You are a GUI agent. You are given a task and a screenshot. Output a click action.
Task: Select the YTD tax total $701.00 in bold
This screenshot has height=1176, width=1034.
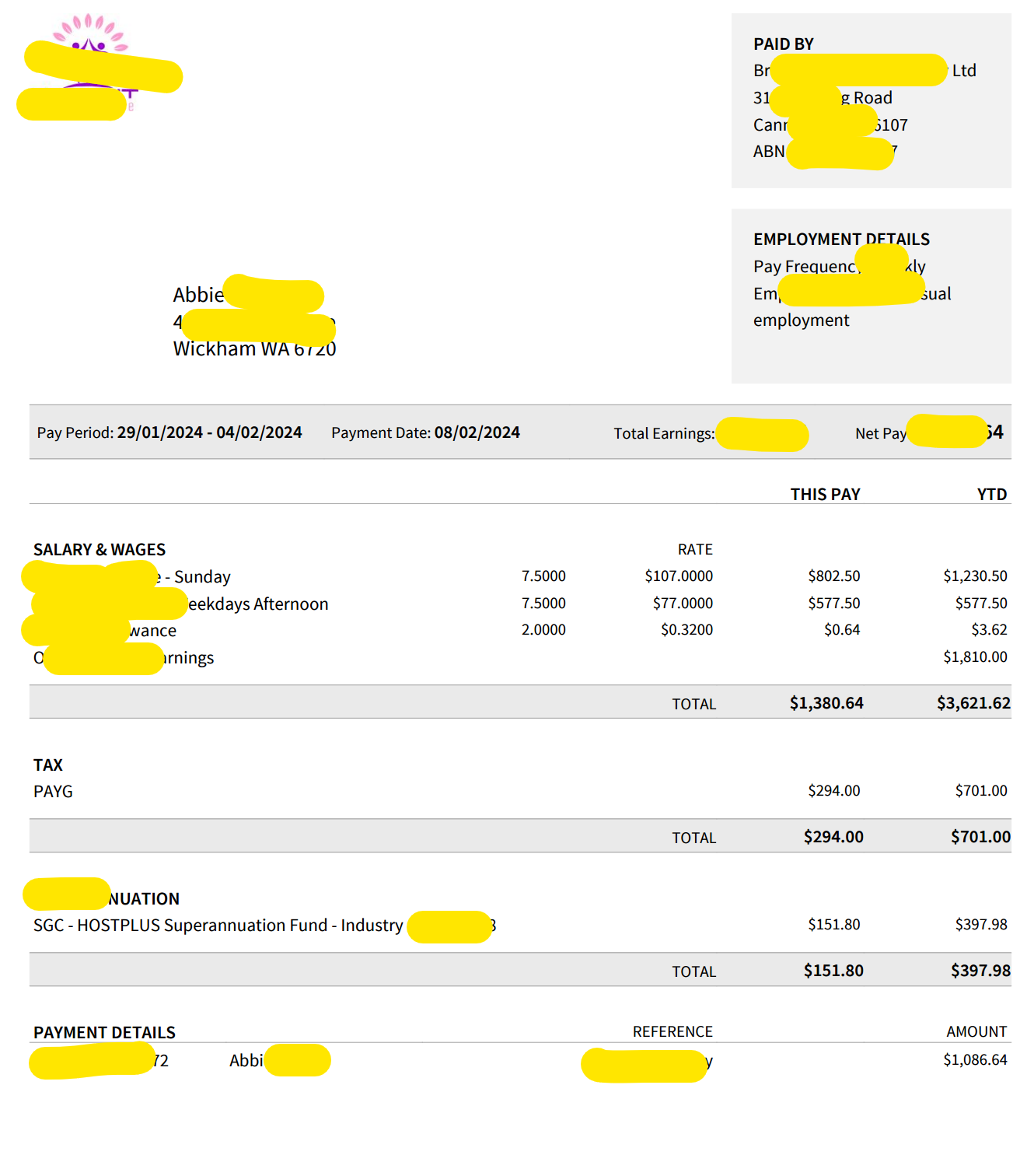click(x=980, y=837)
